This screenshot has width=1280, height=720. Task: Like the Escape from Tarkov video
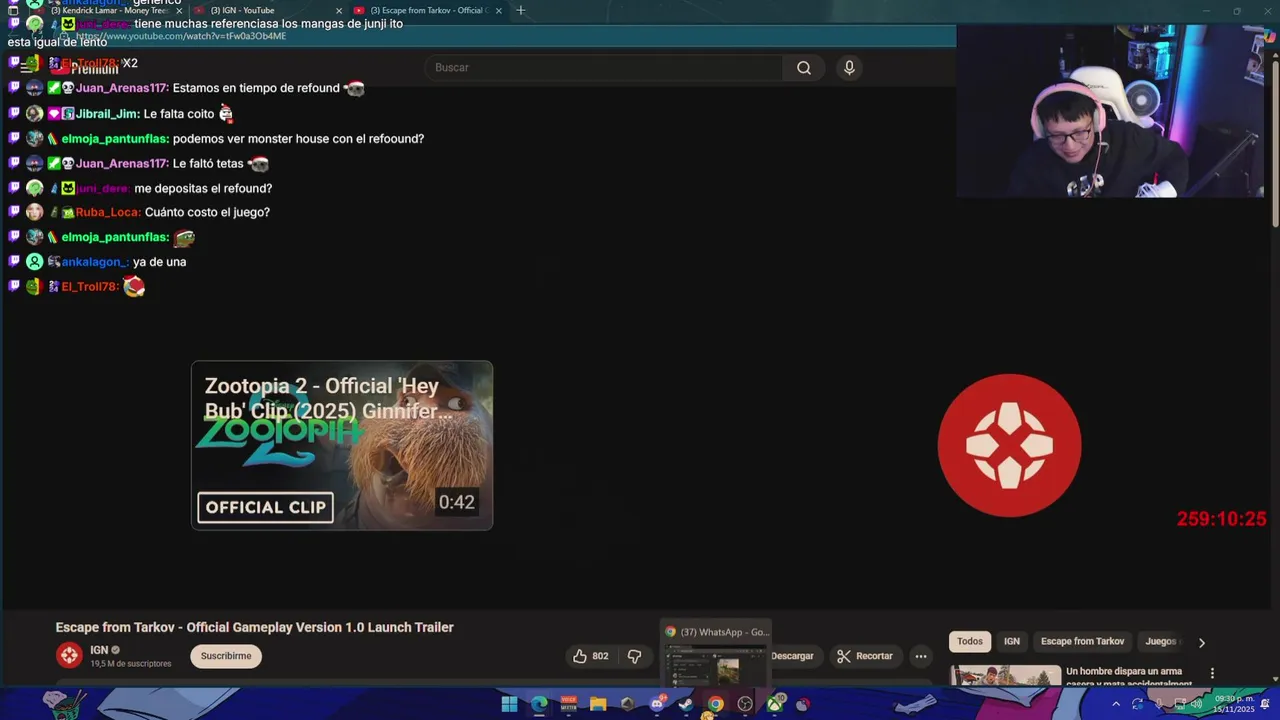click(x=590, y=656)
